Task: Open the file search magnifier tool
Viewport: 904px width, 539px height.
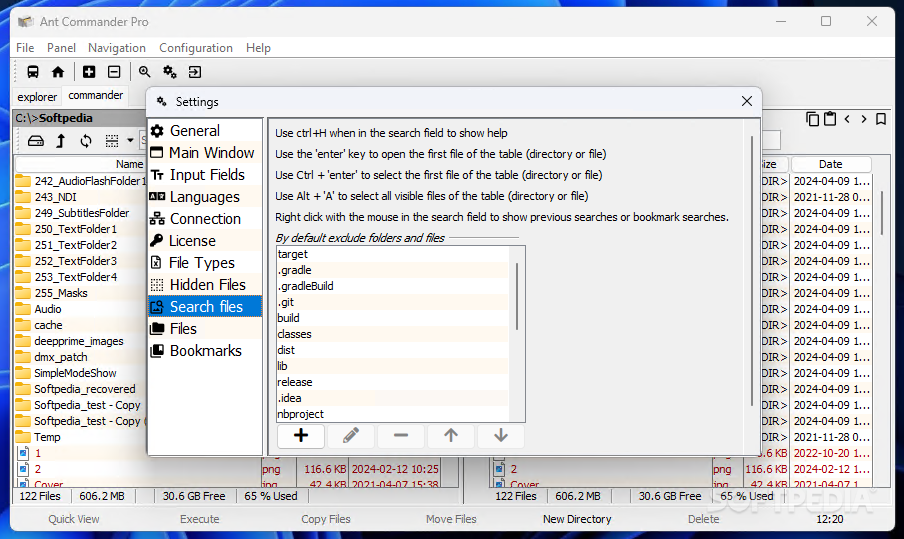Action: point(144,72)
